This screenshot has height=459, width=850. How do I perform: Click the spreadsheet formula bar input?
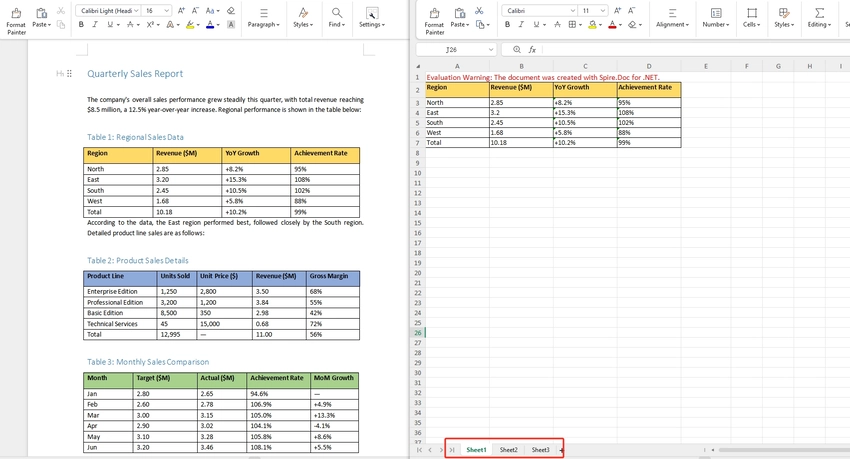(x=696, y=49)
